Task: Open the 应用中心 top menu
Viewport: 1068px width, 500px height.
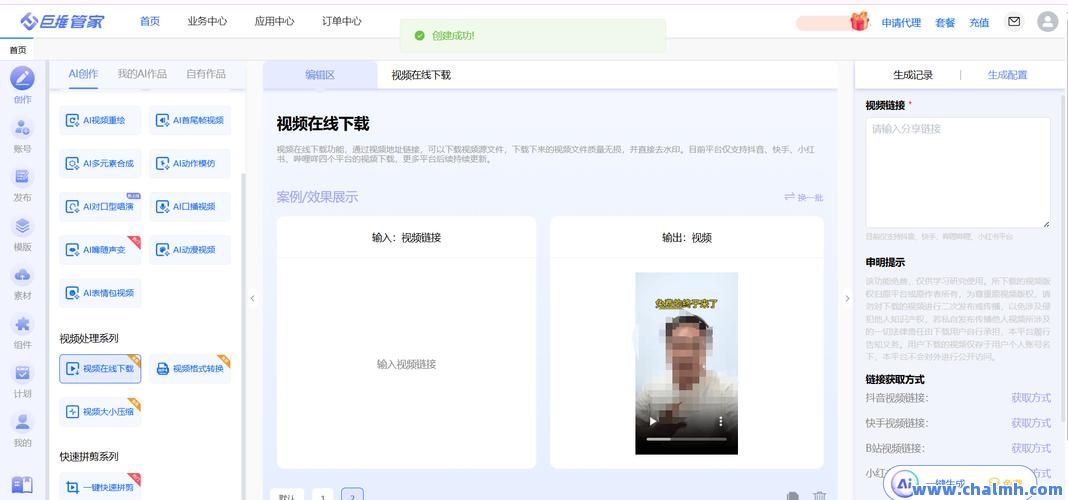Action: pos(274,21)
